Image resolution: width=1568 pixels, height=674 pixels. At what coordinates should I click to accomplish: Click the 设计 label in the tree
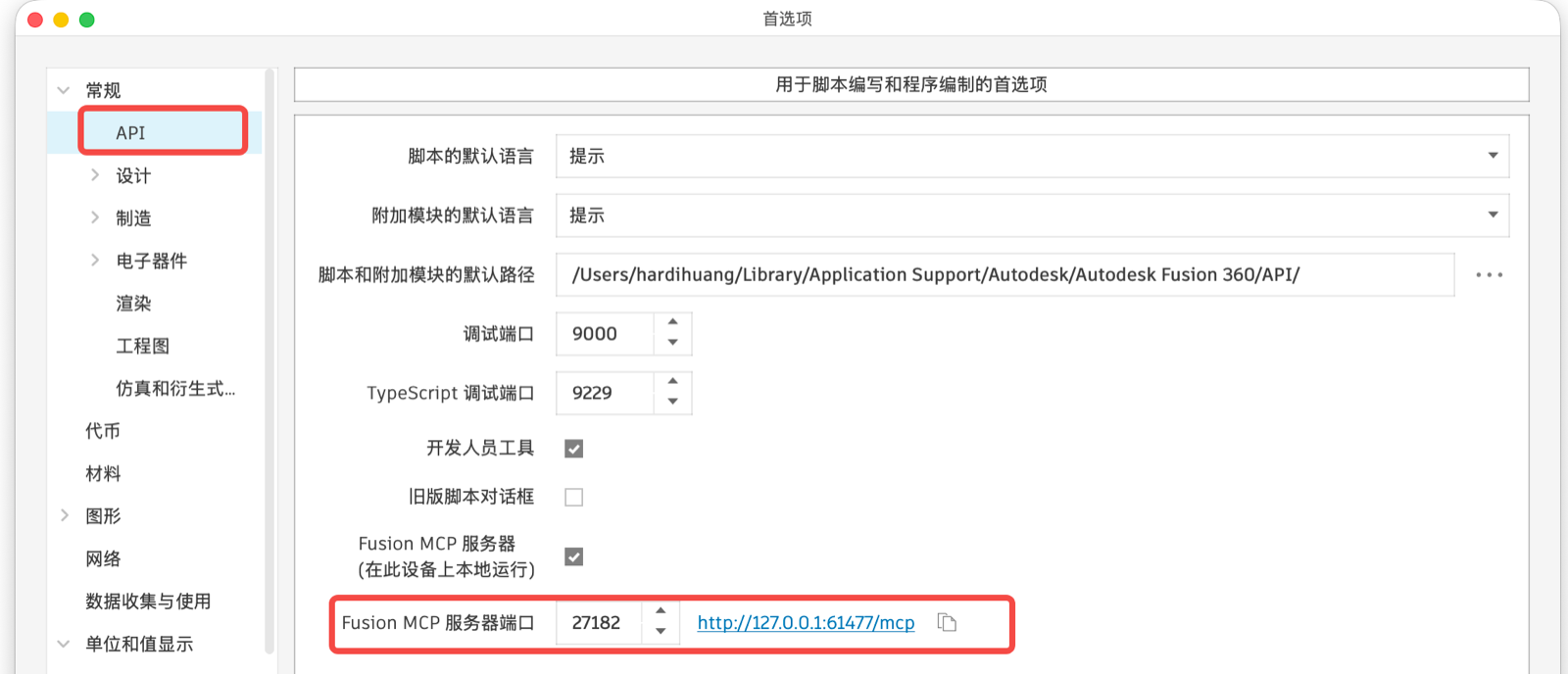[x=133, y=175]
